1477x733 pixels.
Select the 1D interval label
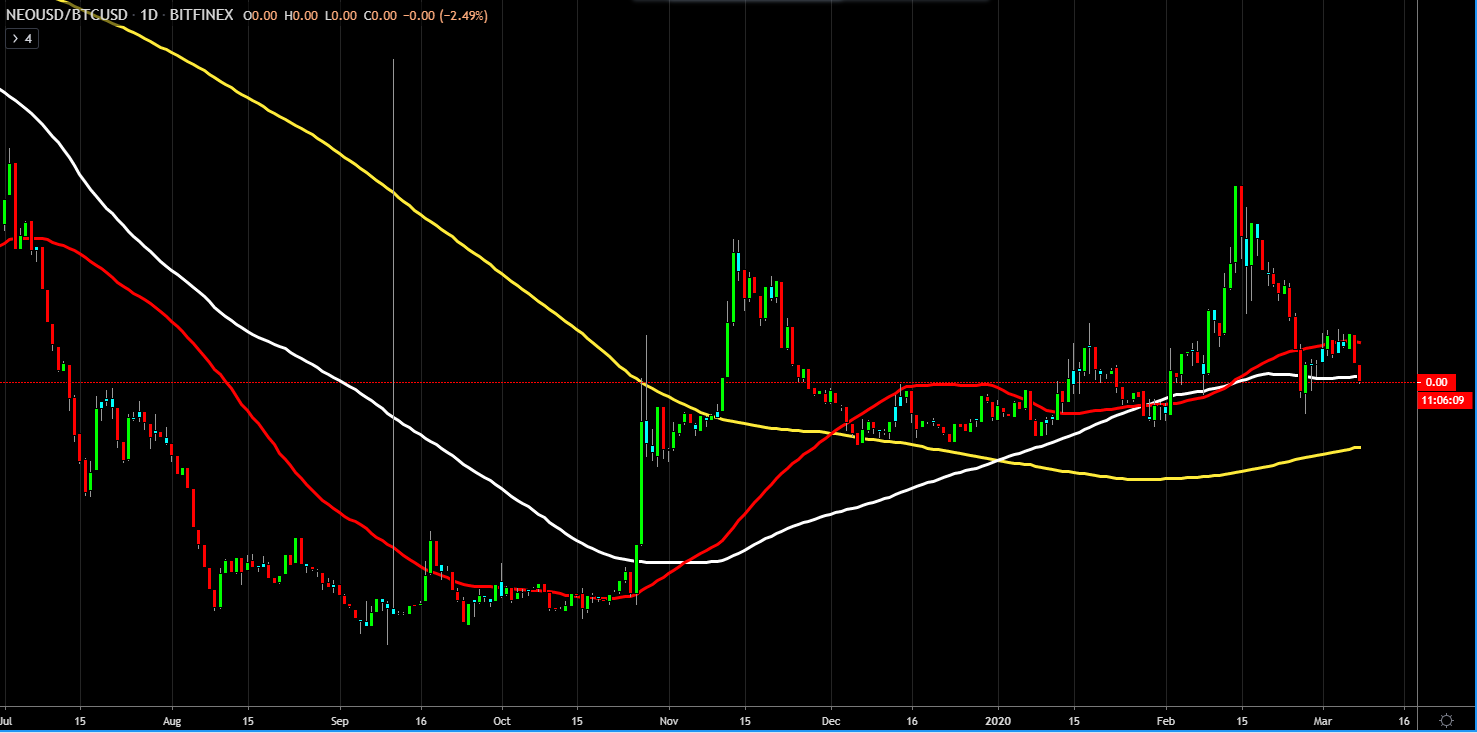(146, 16)
